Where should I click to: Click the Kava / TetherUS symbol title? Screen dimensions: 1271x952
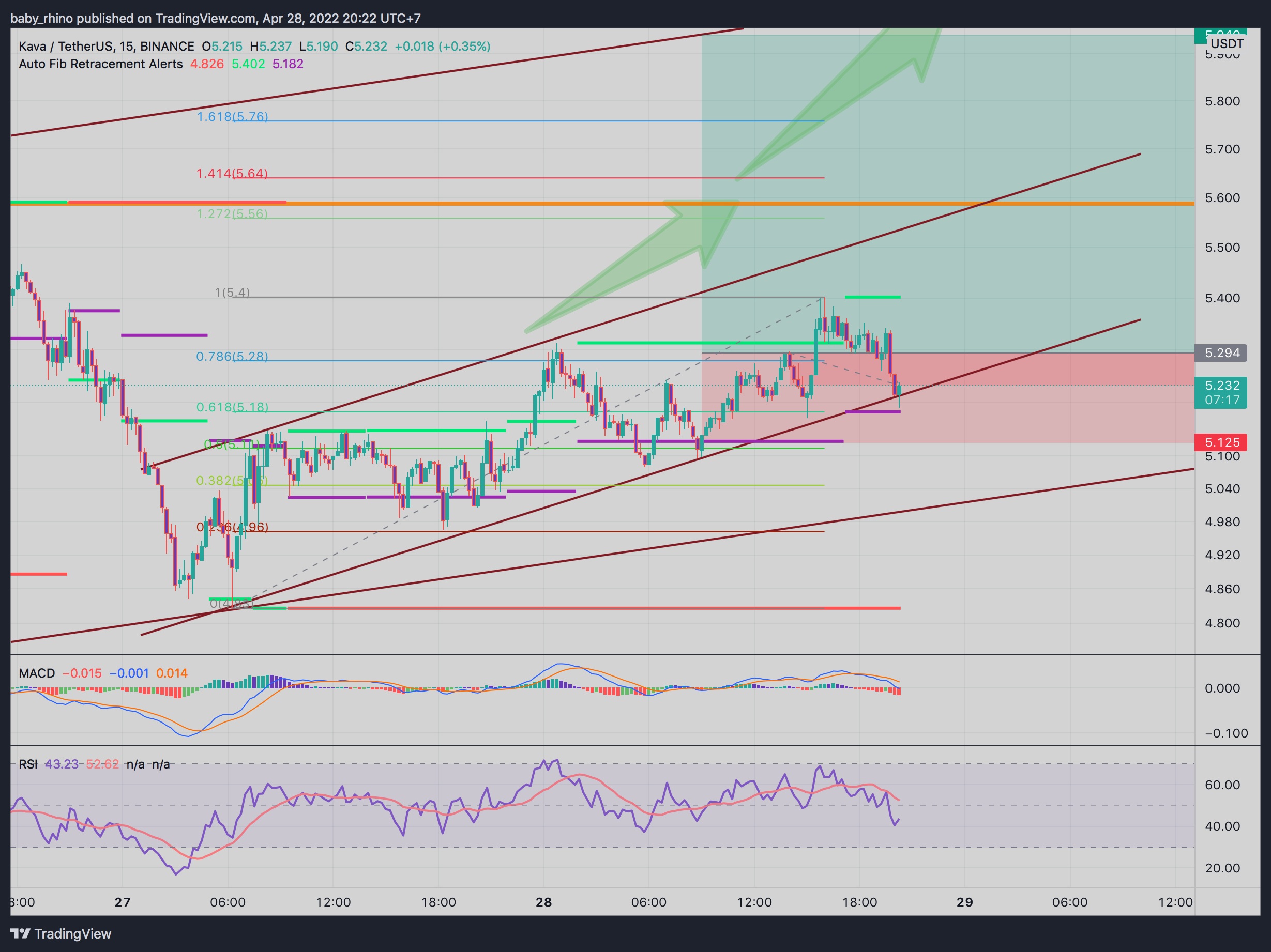(x=107, y=46)
